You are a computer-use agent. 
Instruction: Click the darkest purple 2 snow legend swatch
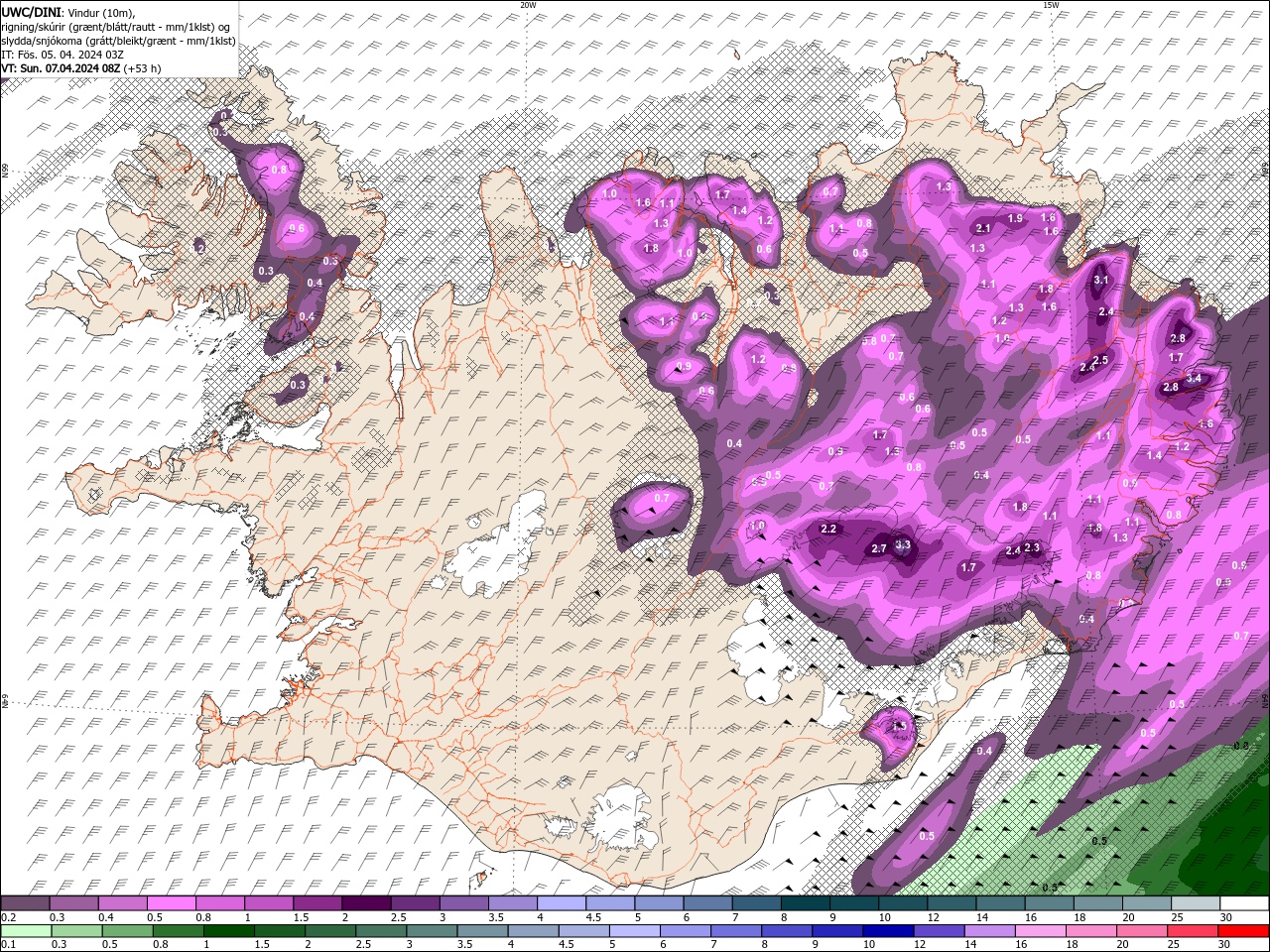click(367, 903)
